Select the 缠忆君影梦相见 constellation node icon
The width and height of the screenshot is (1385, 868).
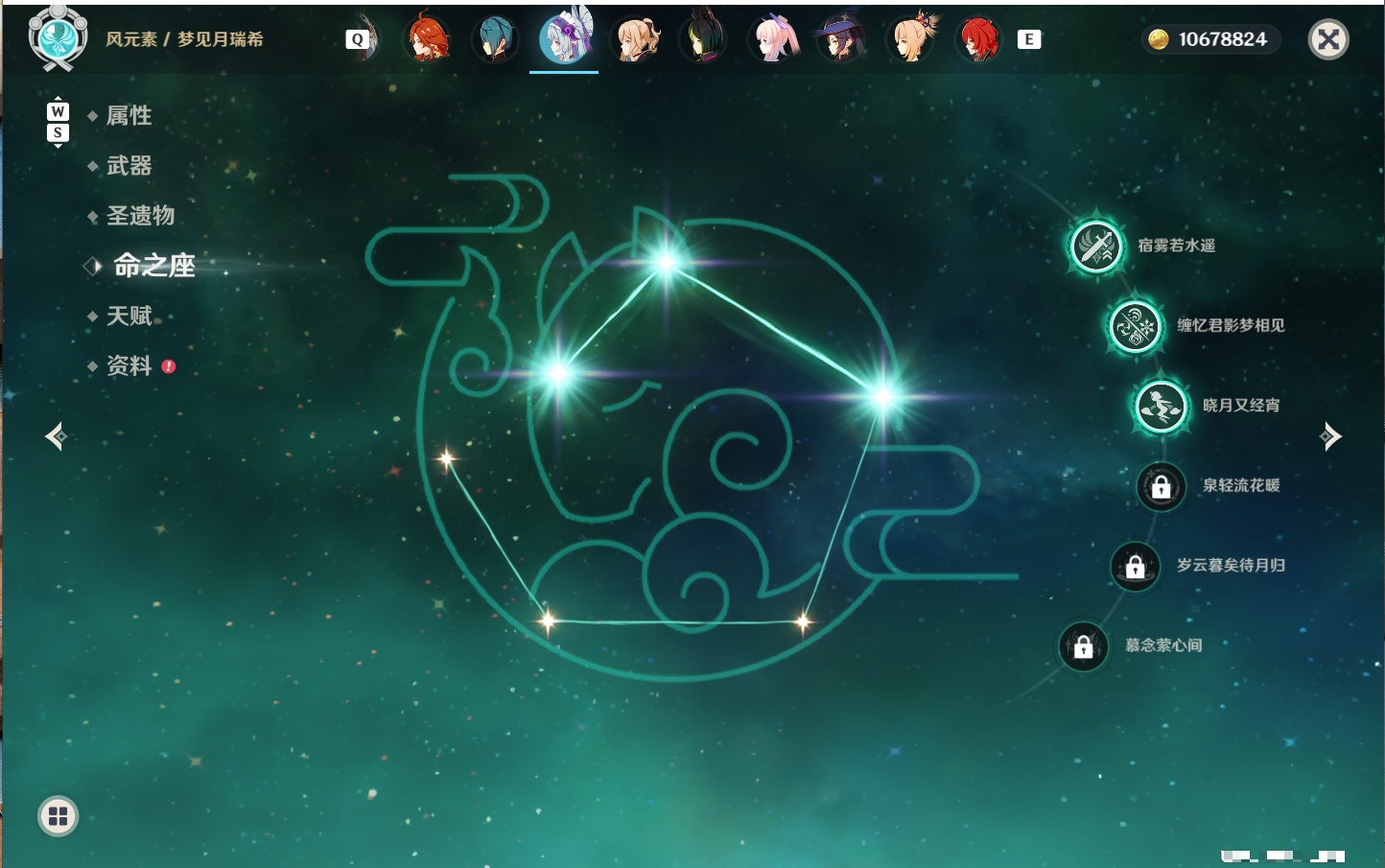pyautogui.click(x=1136, y=326)
